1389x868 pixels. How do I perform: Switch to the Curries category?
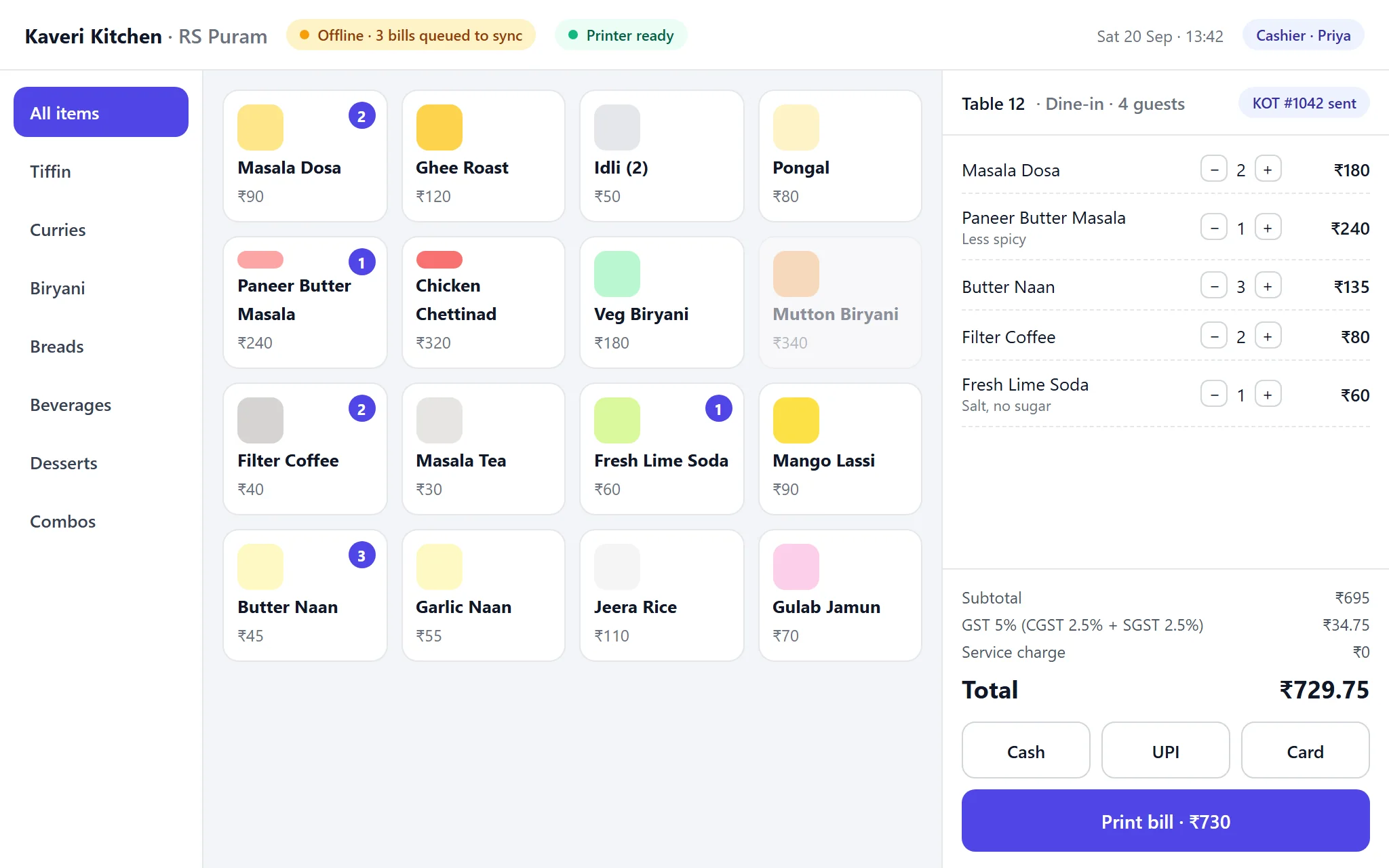[101, 229]
